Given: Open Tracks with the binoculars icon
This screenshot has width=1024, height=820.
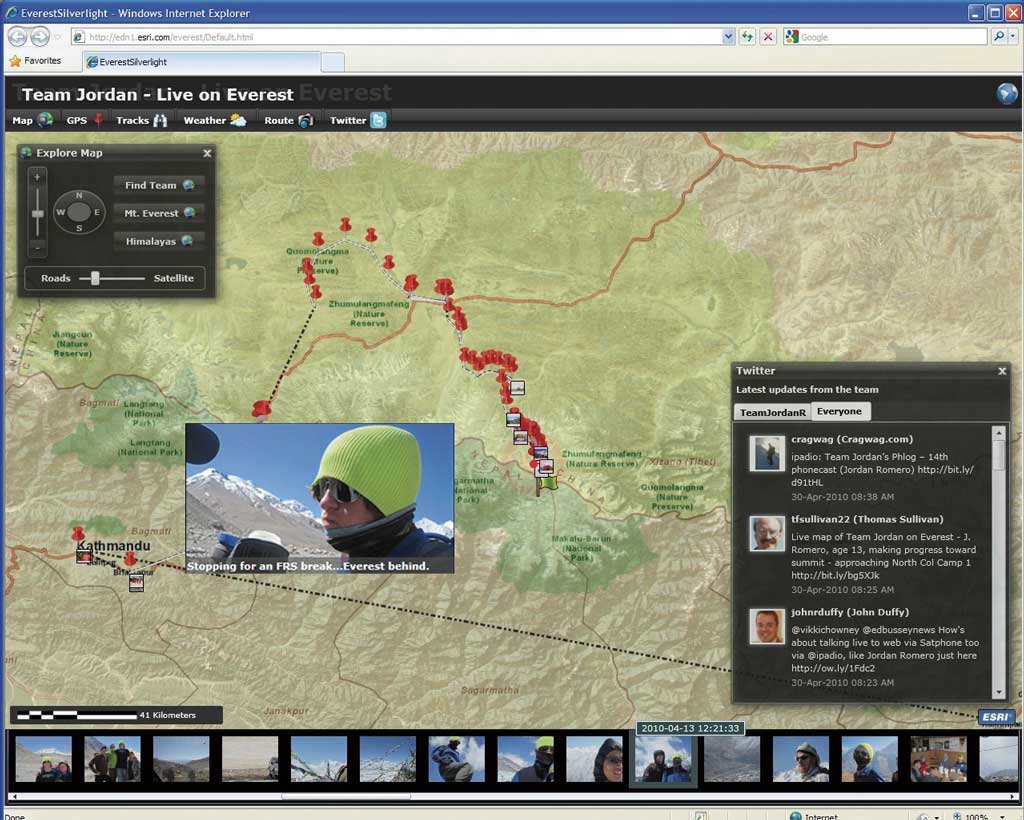Looking at the screenshot, I should tap(142, 121).
